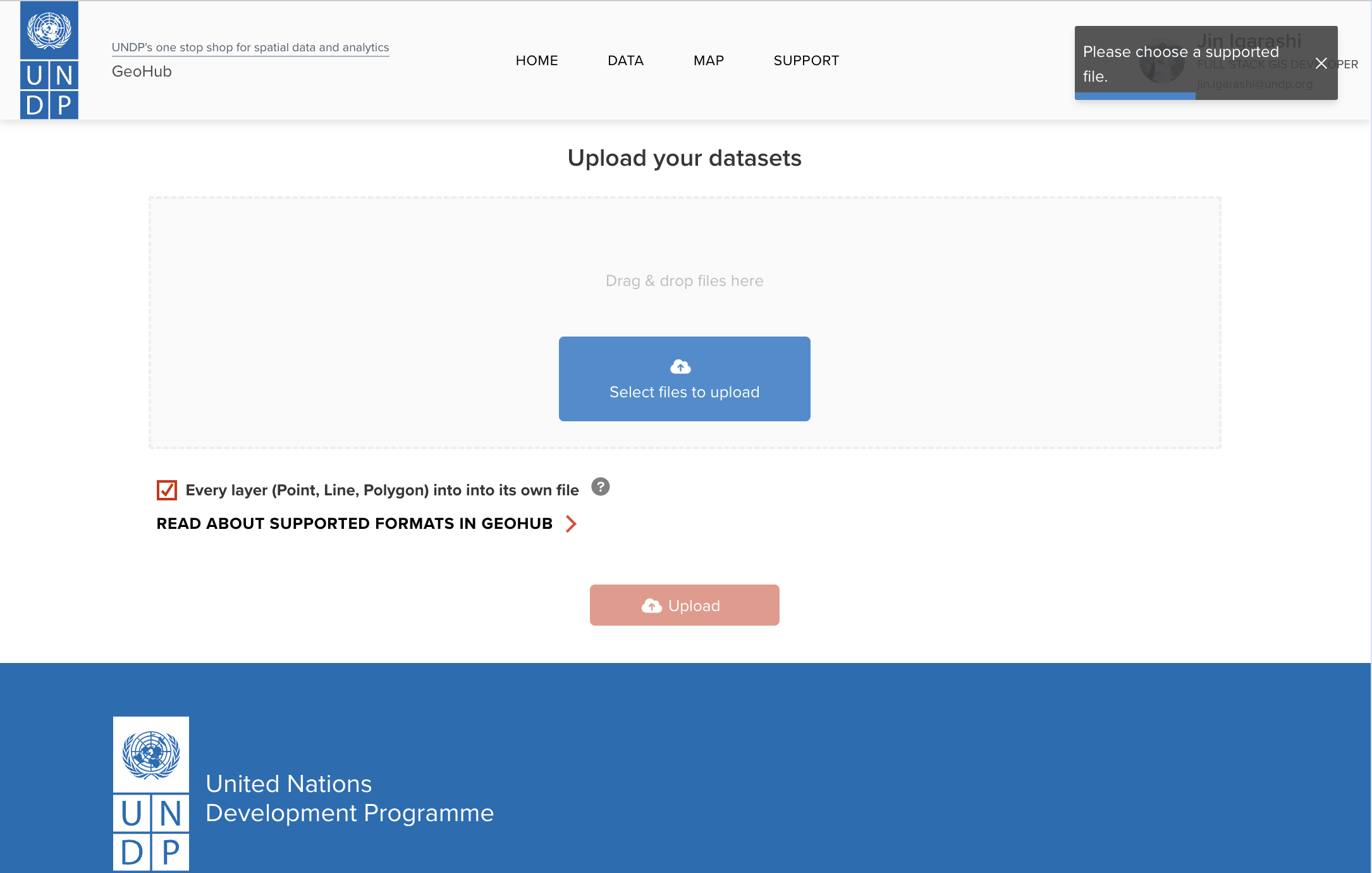Open the SUPPORT menu
The image size is (1372, 873).
[x=806, y=61]
